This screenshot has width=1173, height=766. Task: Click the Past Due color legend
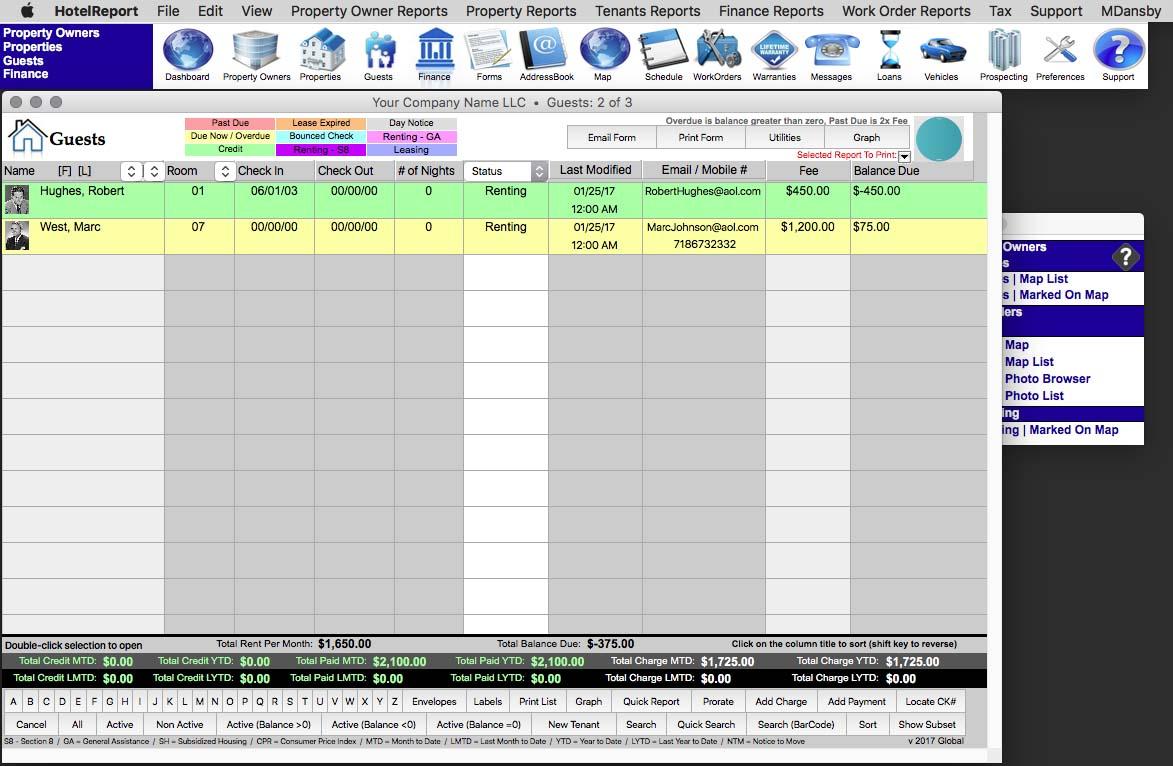pos(230,123)
